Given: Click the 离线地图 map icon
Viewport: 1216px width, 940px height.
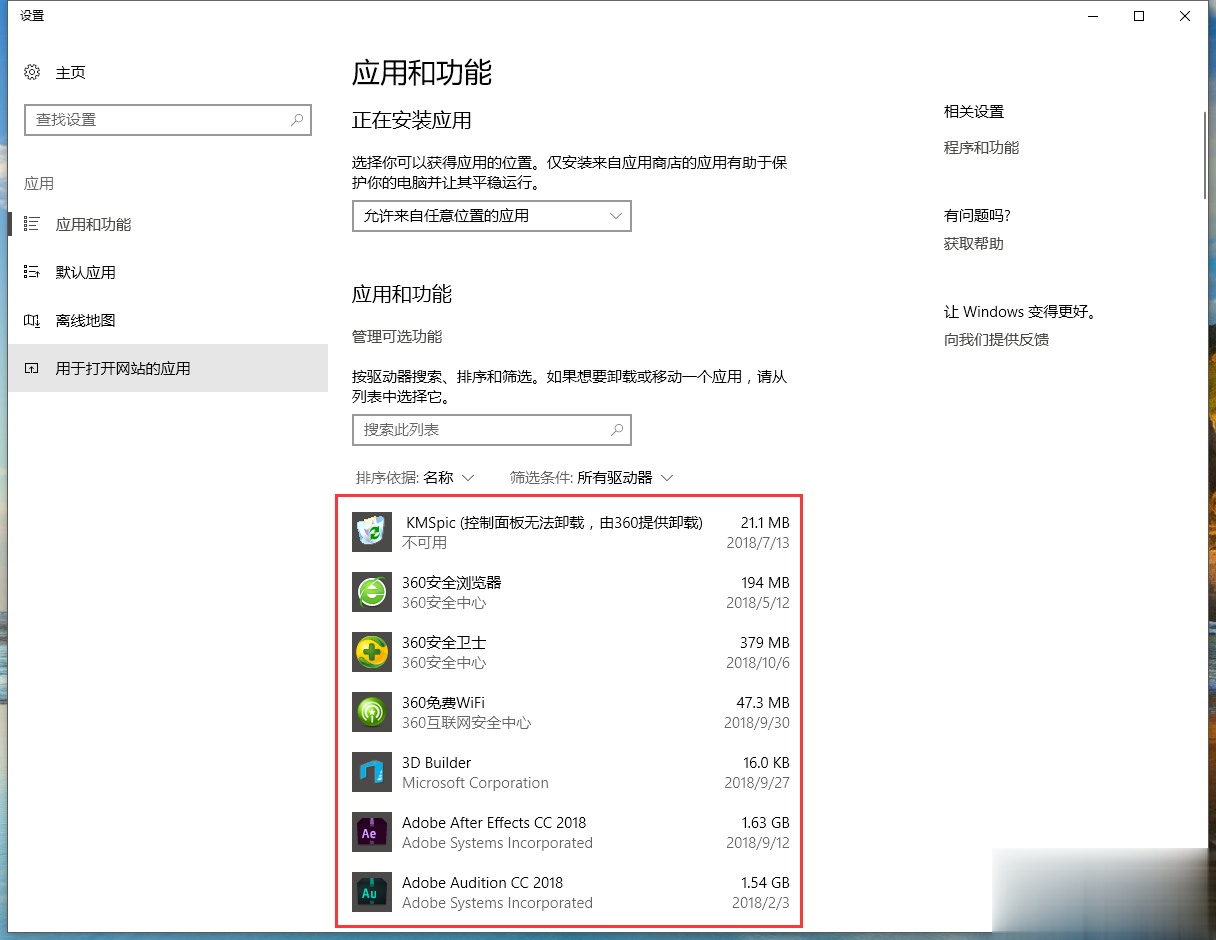Looking at the screenshot, I should point(32,320).
